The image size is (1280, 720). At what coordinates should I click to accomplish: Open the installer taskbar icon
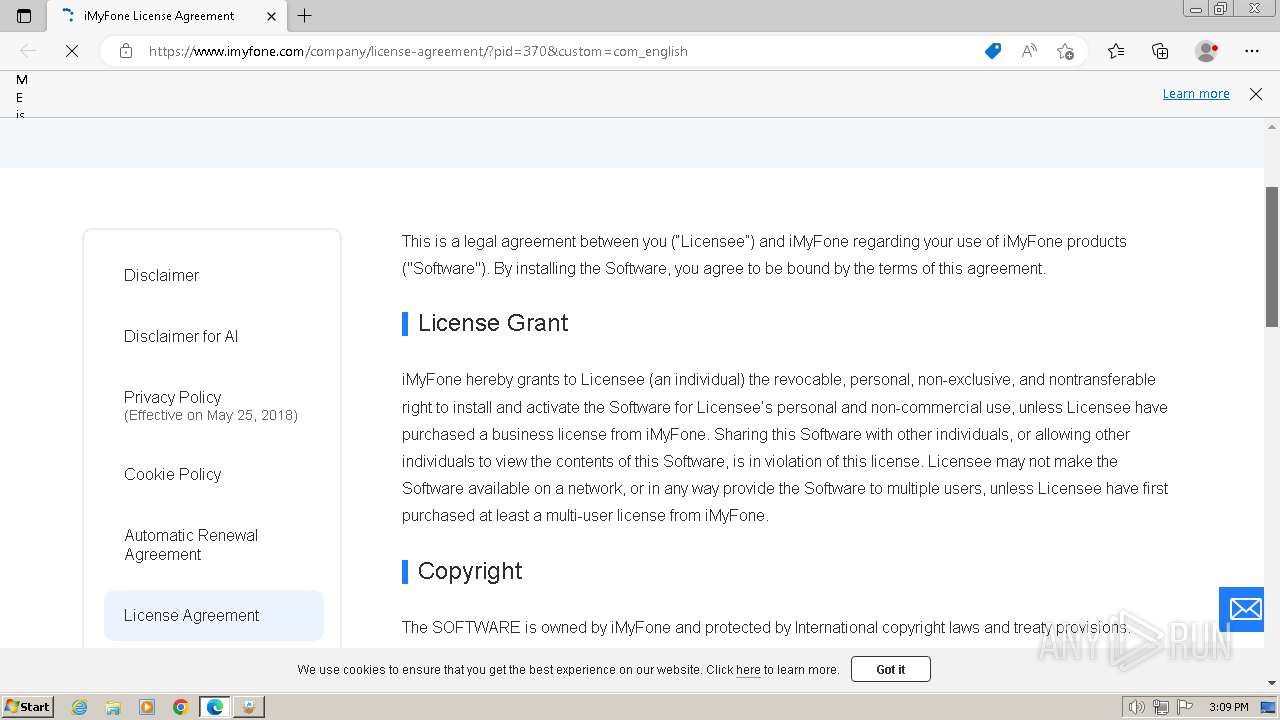coord(249,707)
